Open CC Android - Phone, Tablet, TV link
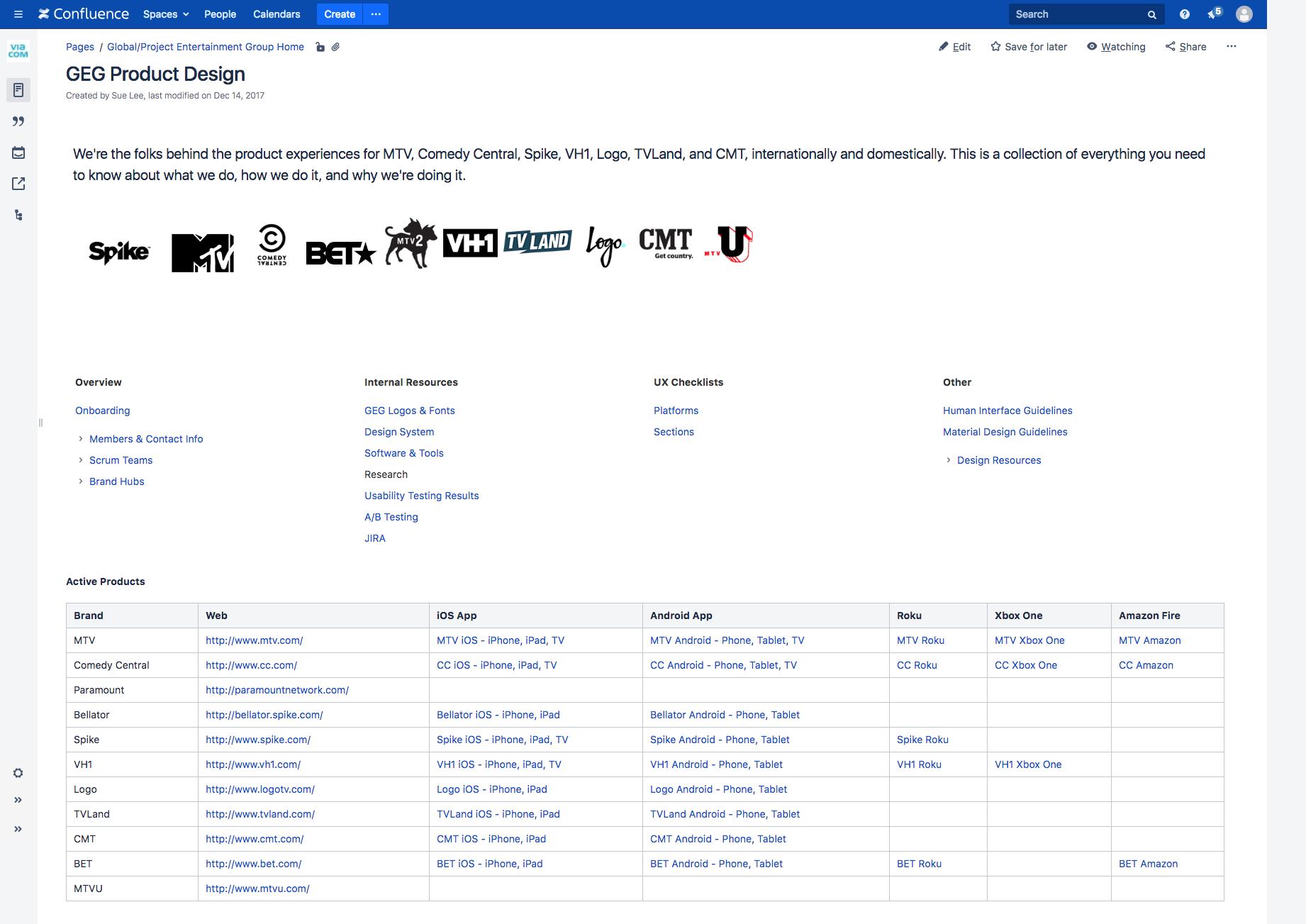1306x924 pixels. click(x=724, y=665)
